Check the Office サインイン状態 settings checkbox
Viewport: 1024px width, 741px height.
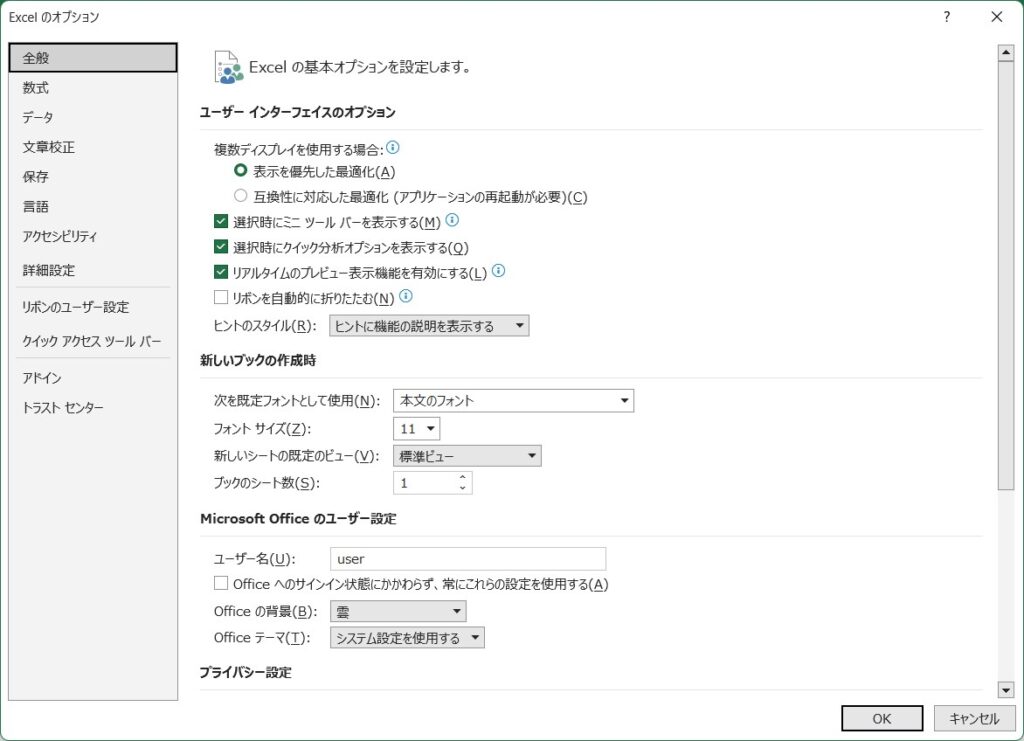pyautogui.click(x=221, y=584)
